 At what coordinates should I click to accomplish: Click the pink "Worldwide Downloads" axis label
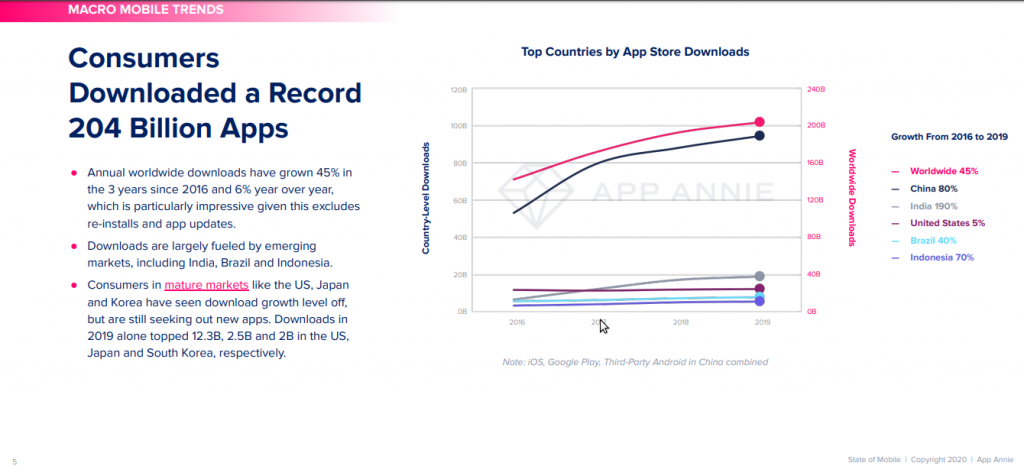click(x=852, y=198)
